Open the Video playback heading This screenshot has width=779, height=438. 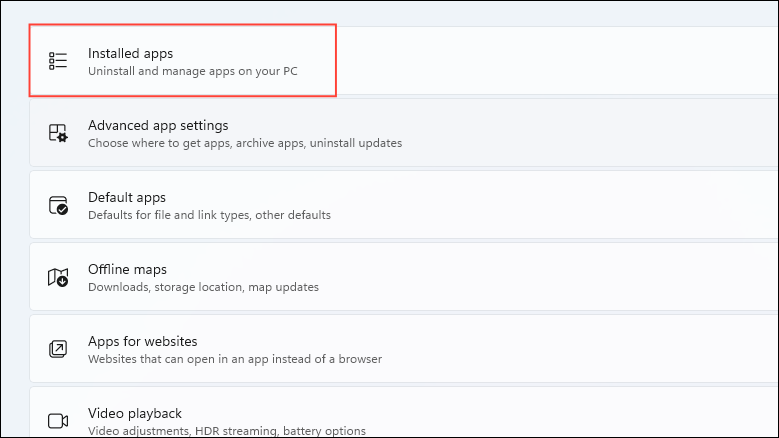135,413
